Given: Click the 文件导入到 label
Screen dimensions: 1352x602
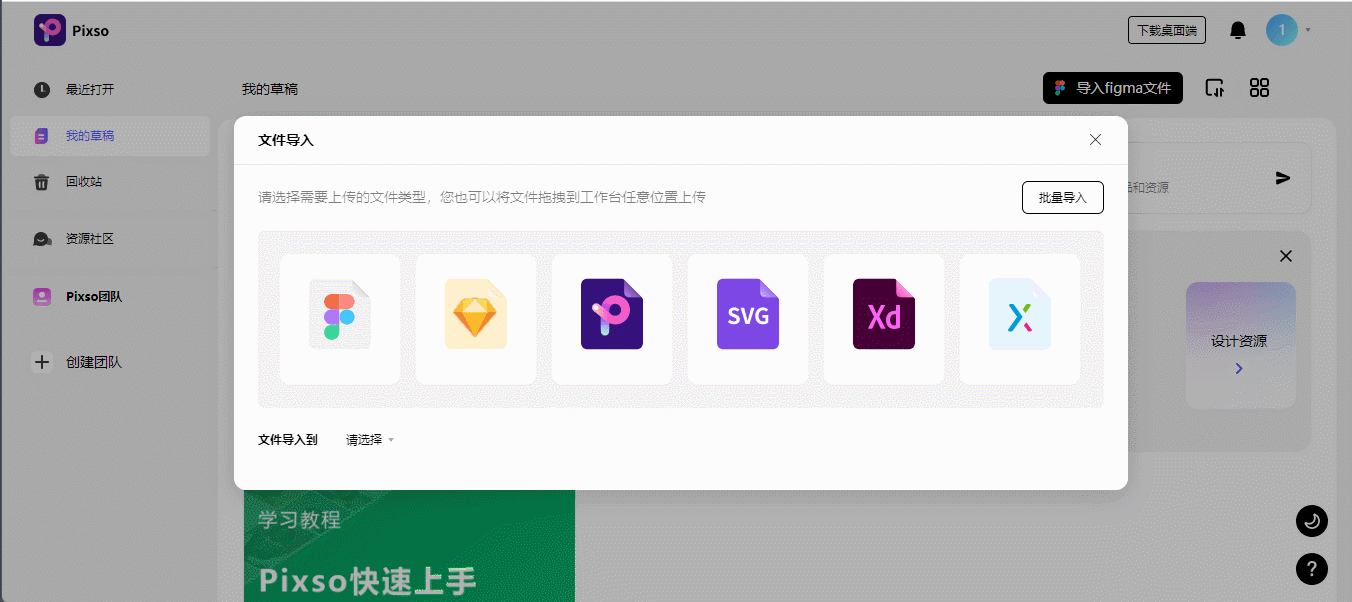Looking at the screenshot, I should coord(288,440).
